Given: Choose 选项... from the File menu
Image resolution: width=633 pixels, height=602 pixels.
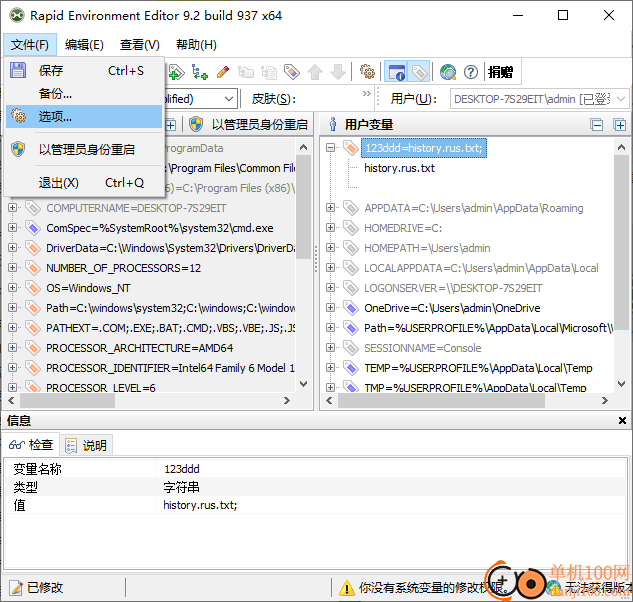Looking at the screenshot, I should pos(84,117).
